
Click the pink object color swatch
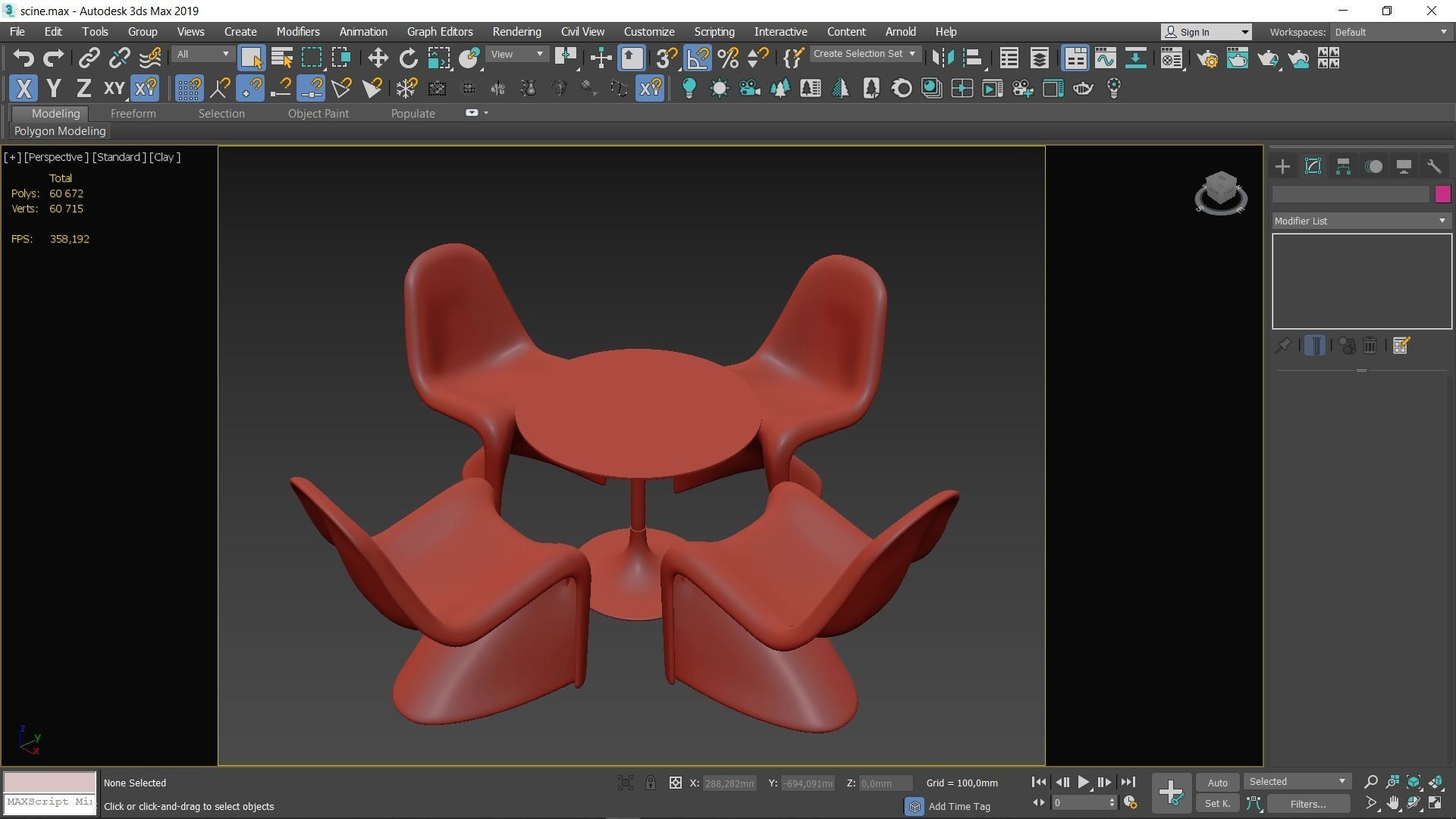1442,194
